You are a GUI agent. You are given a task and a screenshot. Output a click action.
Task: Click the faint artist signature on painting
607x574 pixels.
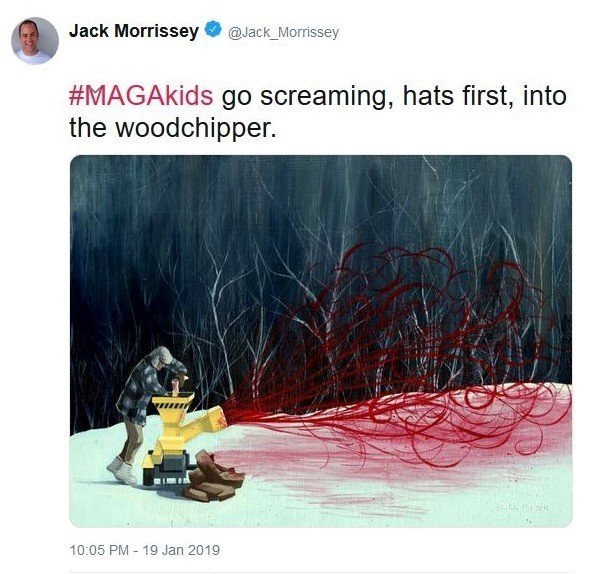[523, 506]
